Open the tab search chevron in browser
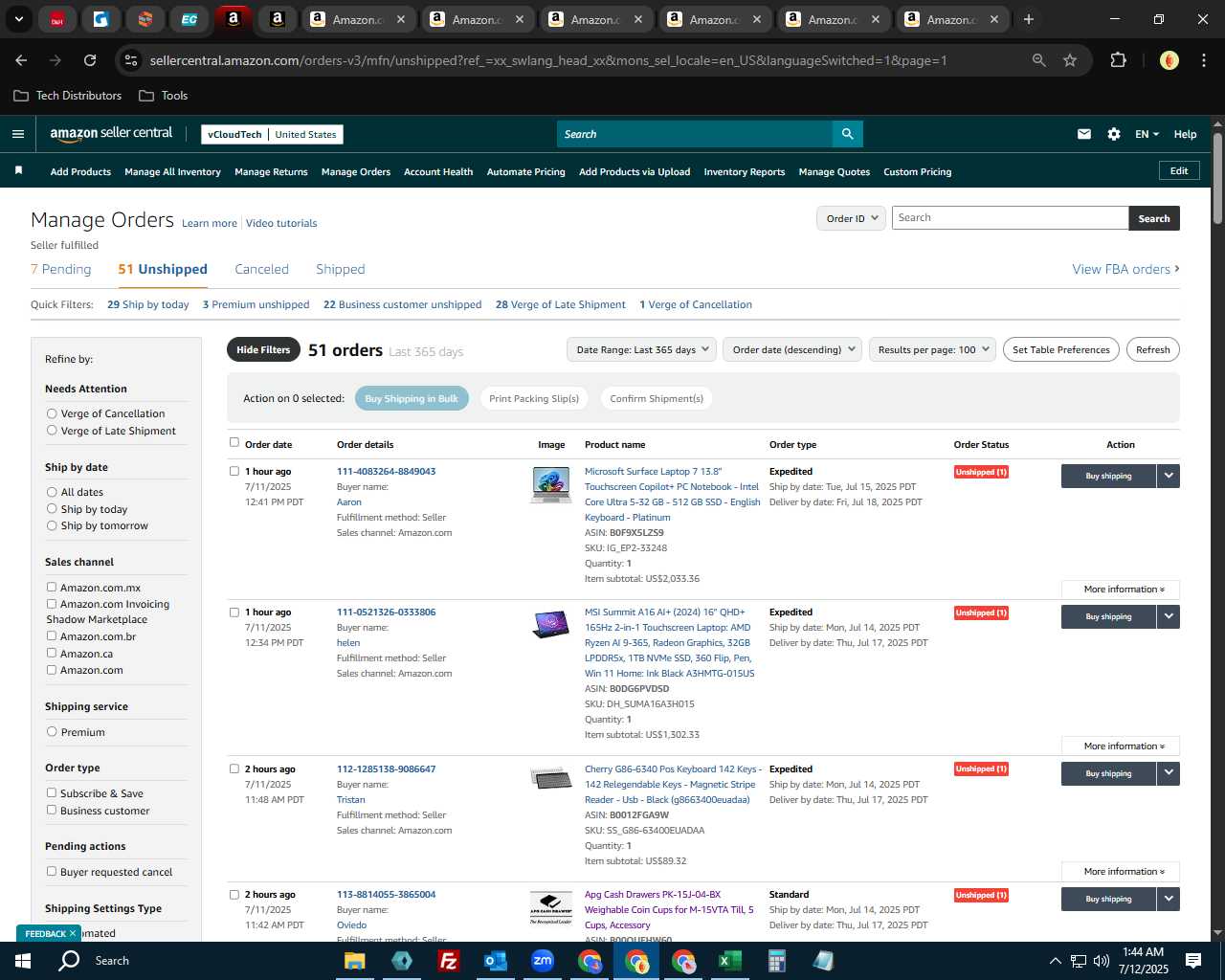 [x=18, y=19]
